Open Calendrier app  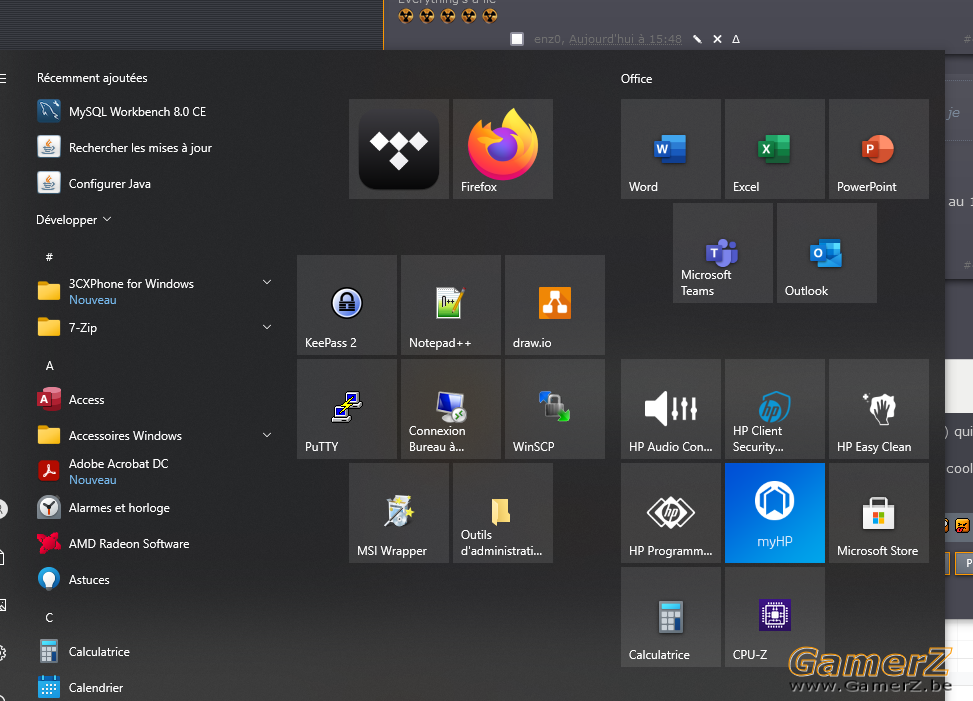[x=155, y=687]
